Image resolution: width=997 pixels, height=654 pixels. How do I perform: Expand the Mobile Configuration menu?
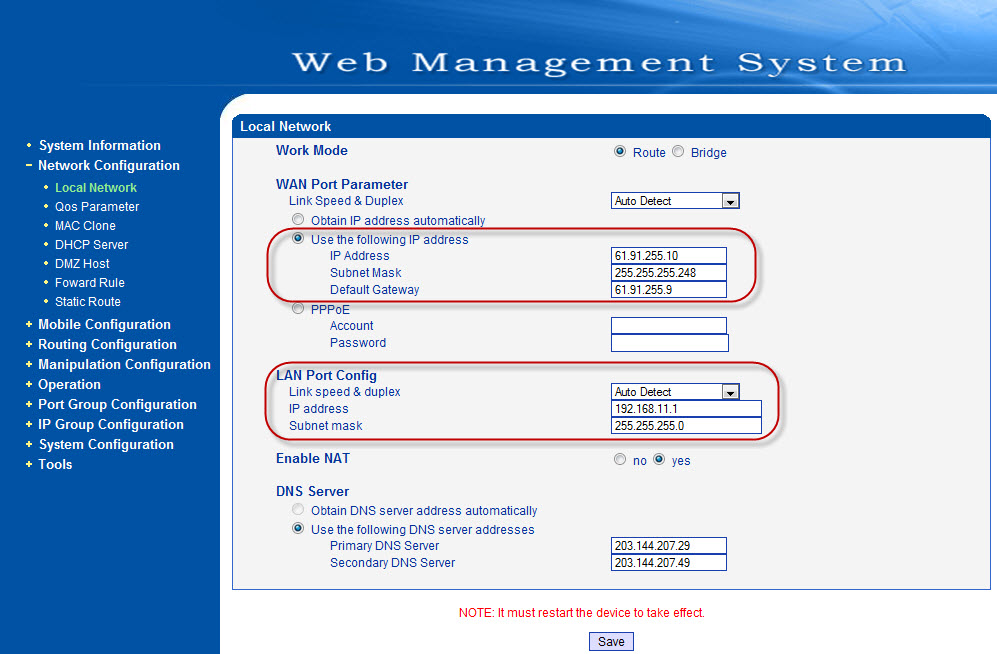point(104,324)
